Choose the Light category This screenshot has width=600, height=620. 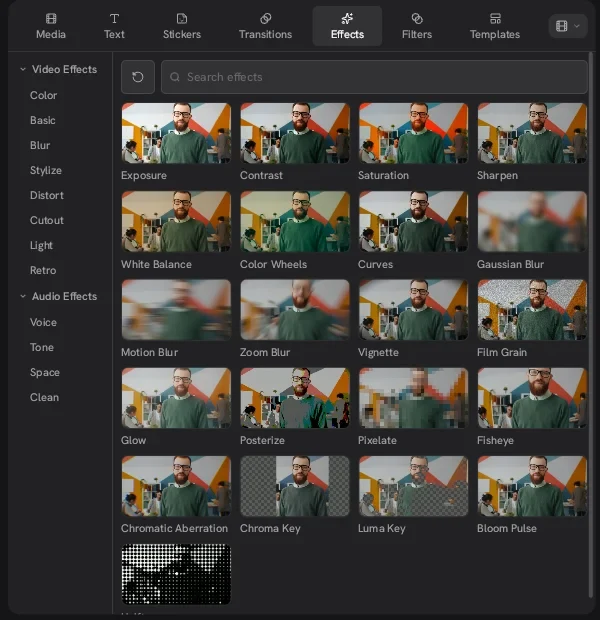click(41, 245)
